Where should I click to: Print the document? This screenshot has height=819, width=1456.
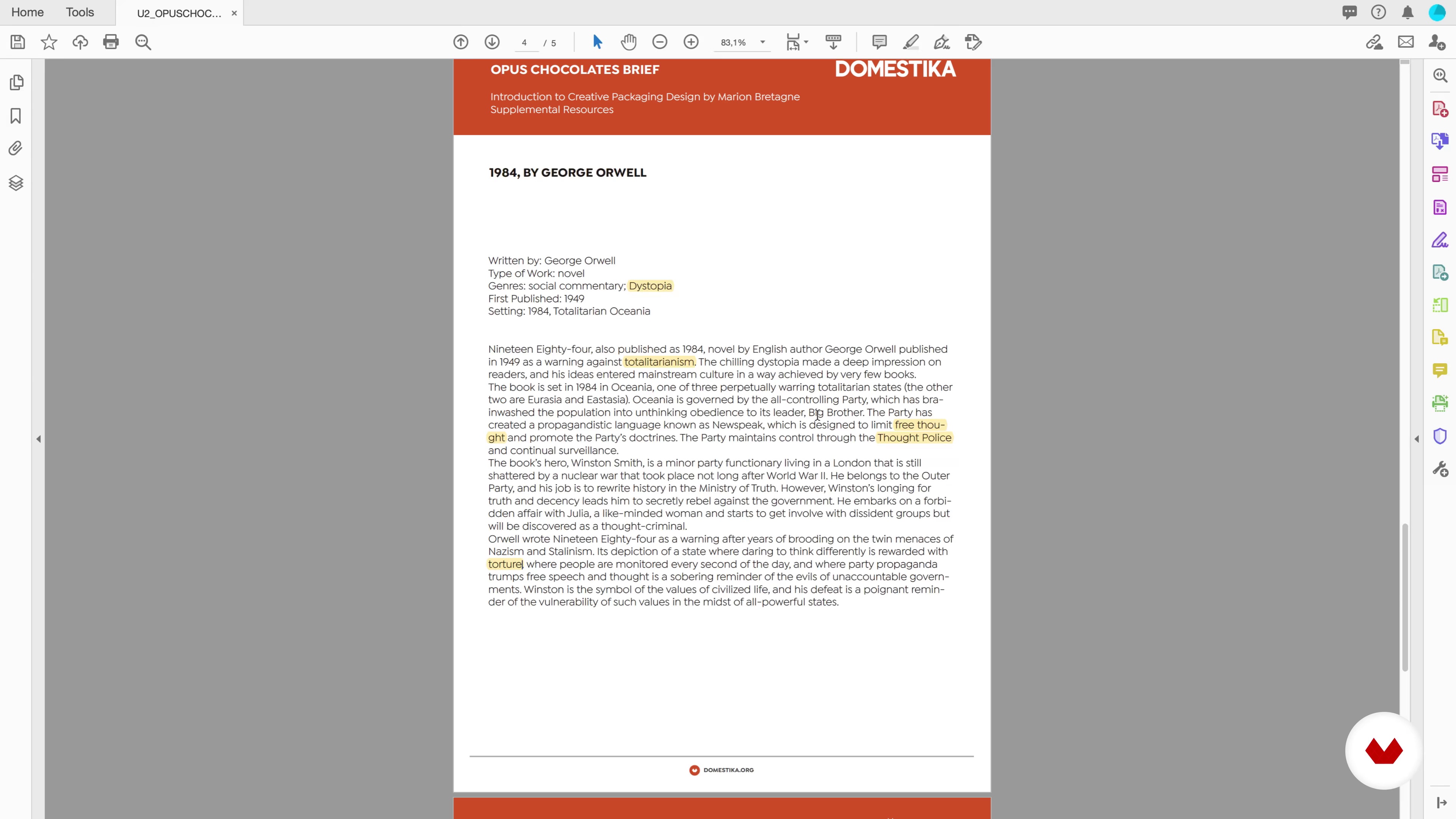click(111, 42)
